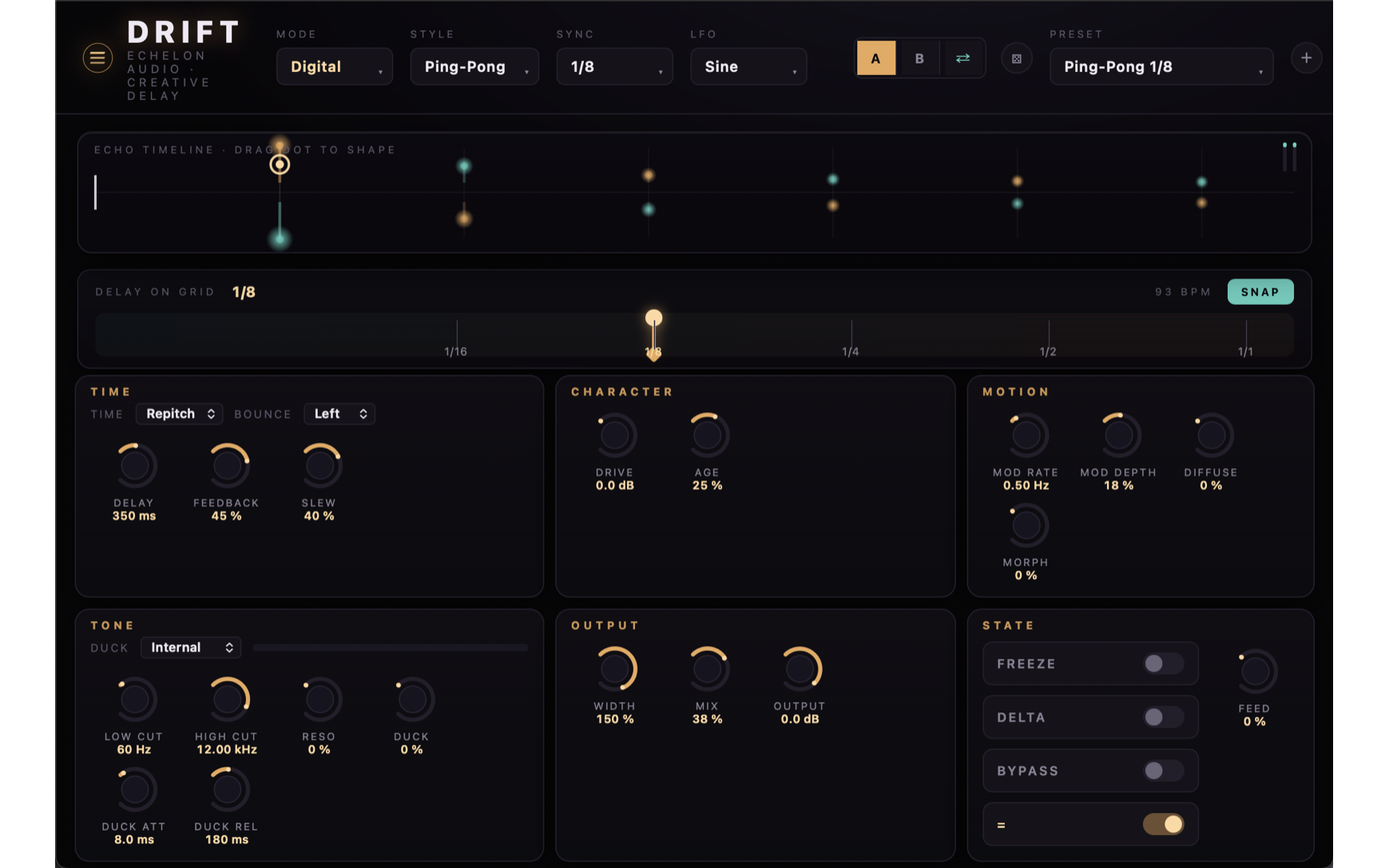Click the Drive knob
The width and height of the screenshot is (1389, 868).
[615, 435]
